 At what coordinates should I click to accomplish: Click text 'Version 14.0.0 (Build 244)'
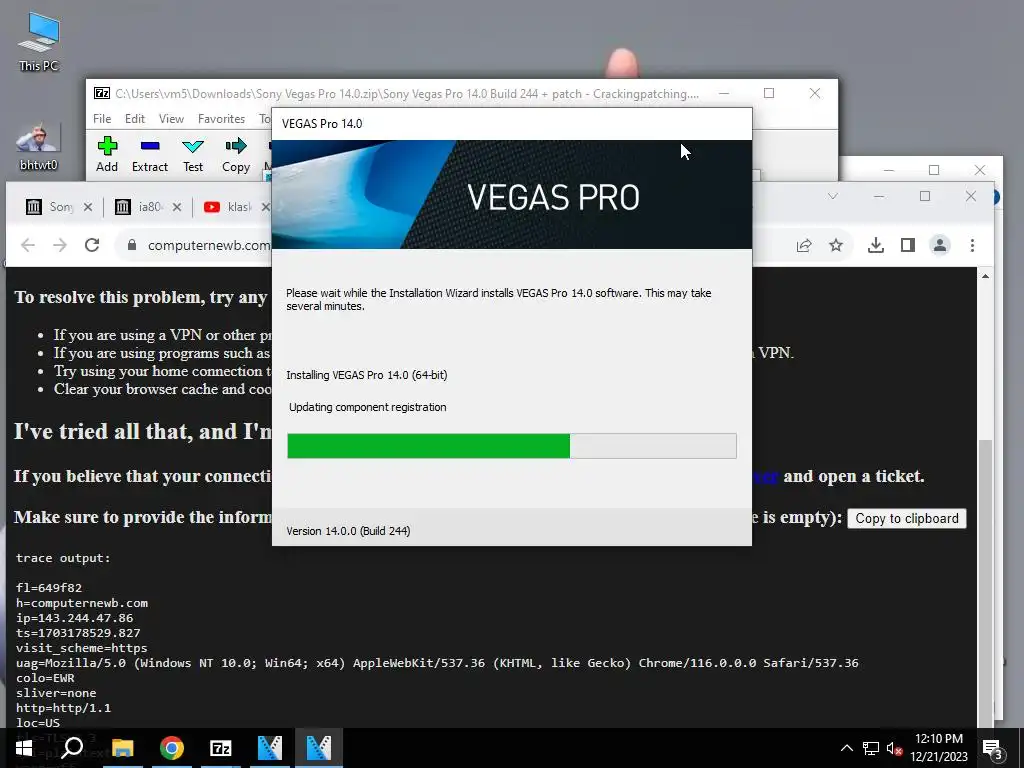[348, 531]
